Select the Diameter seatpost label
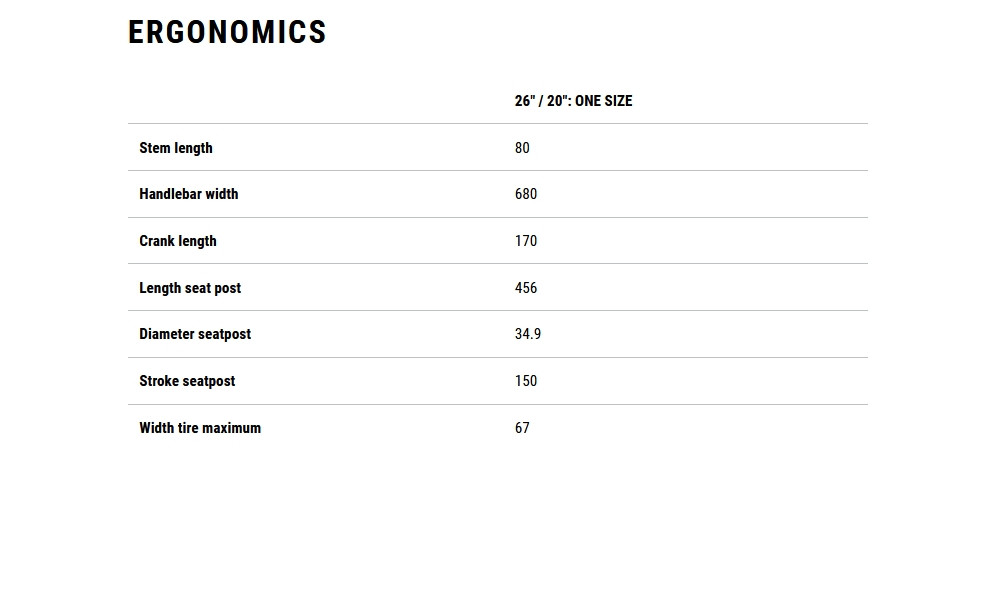Image resolution: width=1000 pixels, height=600 pixels. tap(195, 334)
